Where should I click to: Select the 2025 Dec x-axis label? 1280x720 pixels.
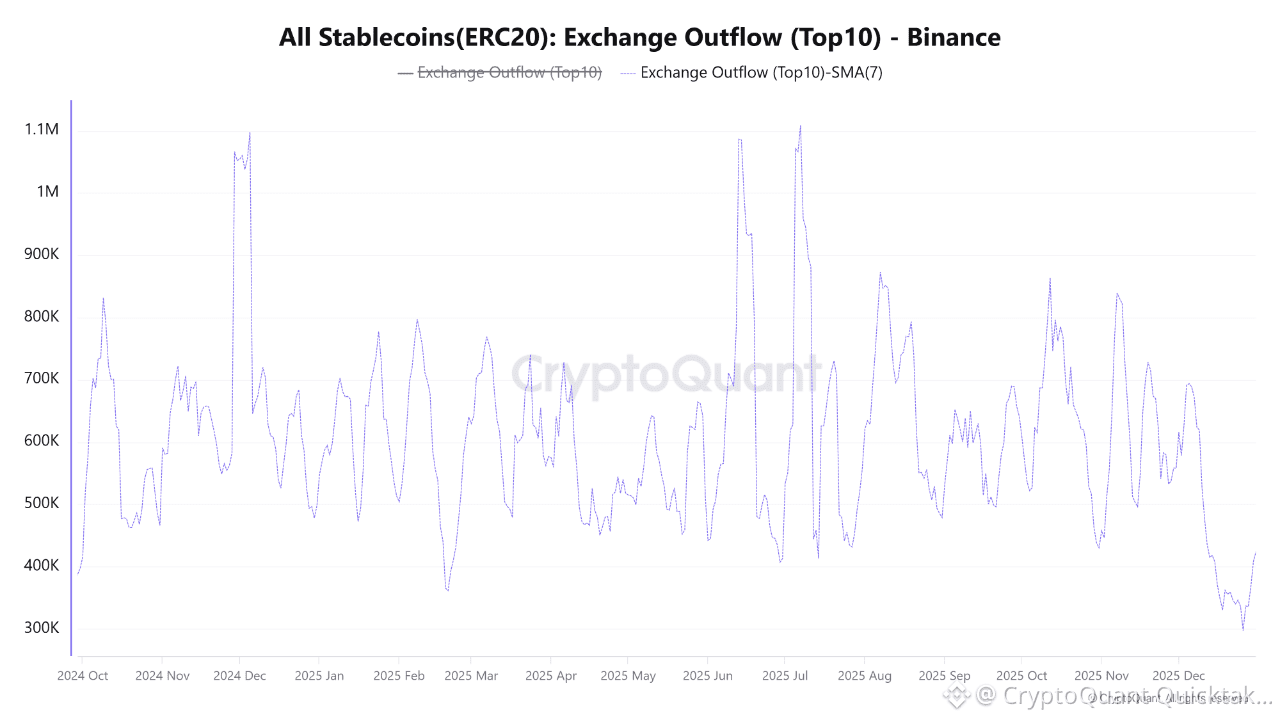(1179, 676)
